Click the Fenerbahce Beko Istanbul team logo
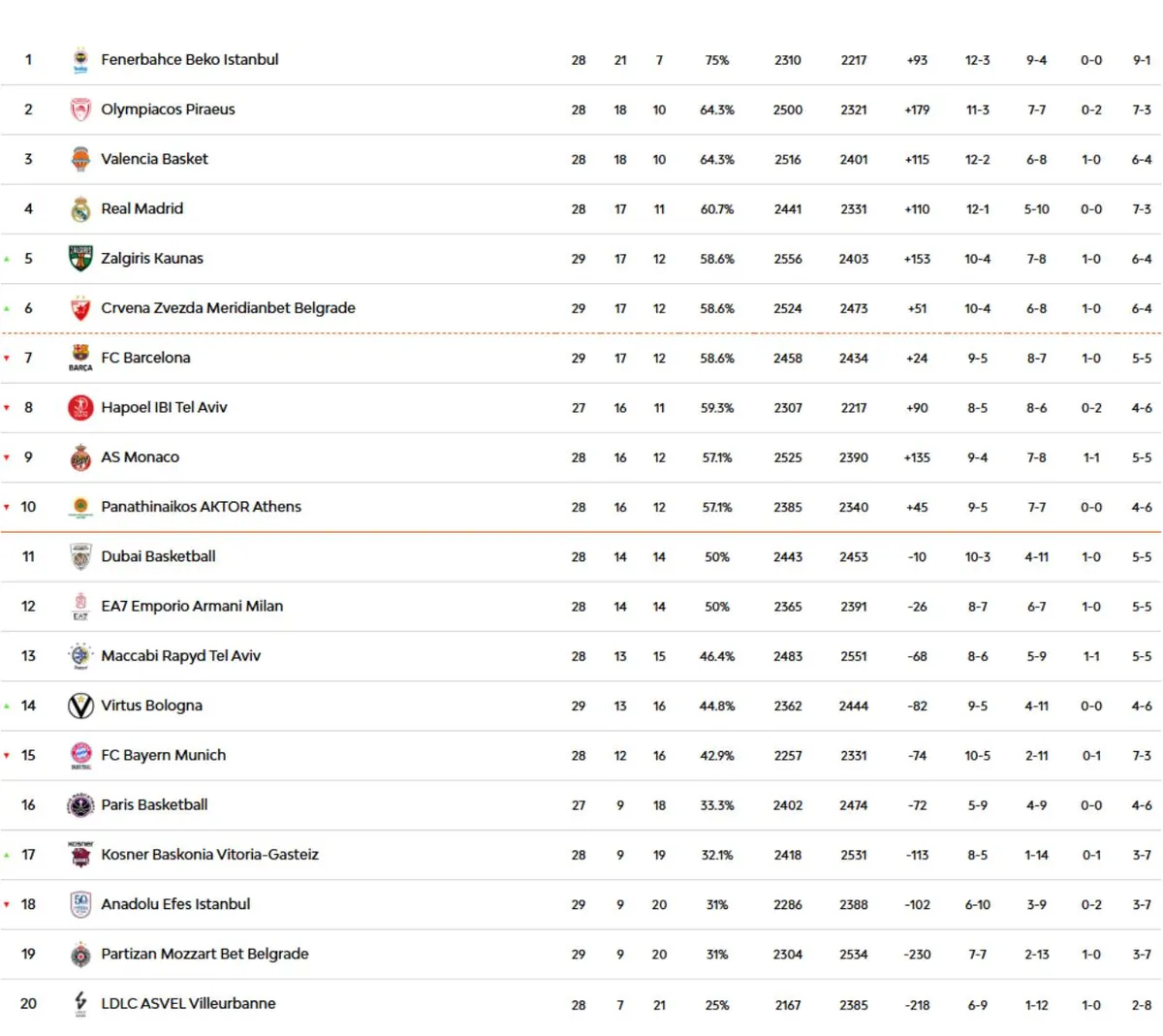Image resolution: width=1163 pixels, height=1036 pixels. 80,60
